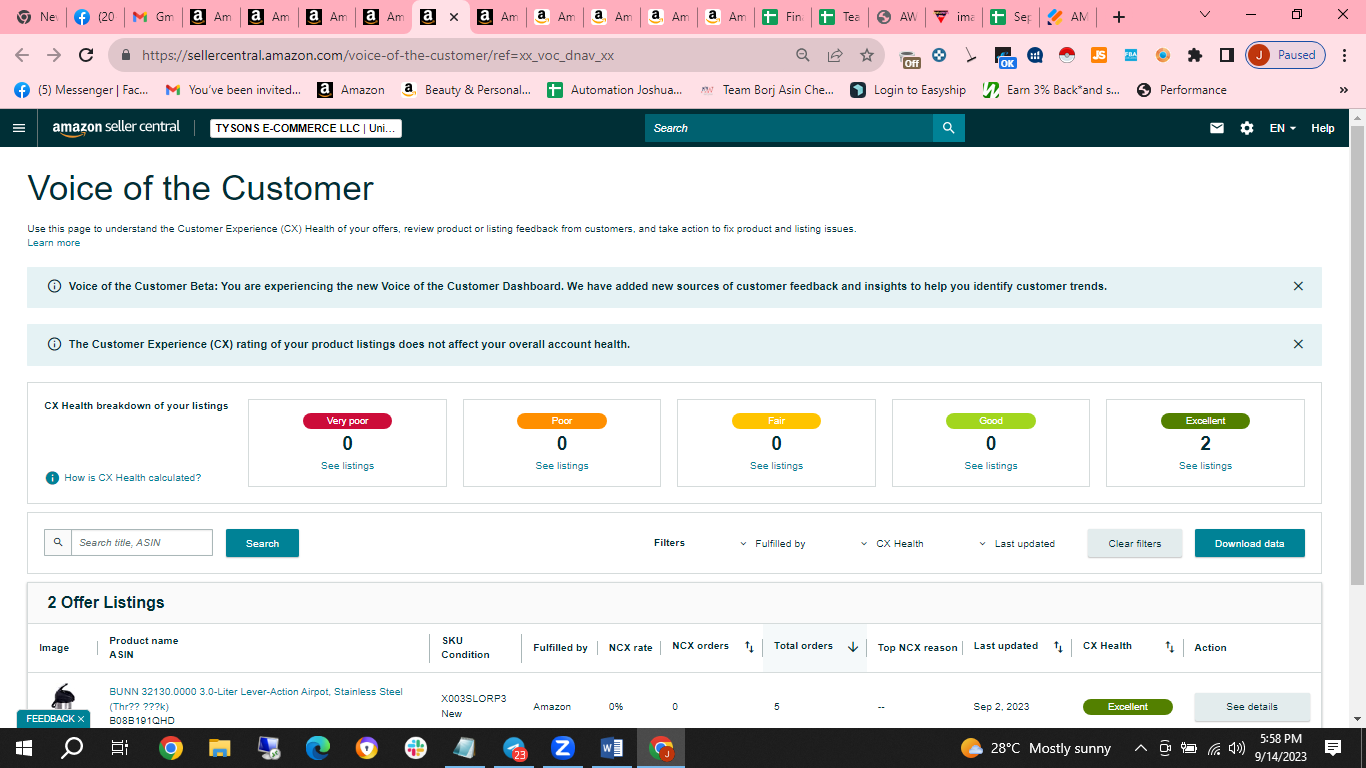1366x768 pixels.
Task: Sort the table by CX Health
Action: click(x=1169, y=647)
